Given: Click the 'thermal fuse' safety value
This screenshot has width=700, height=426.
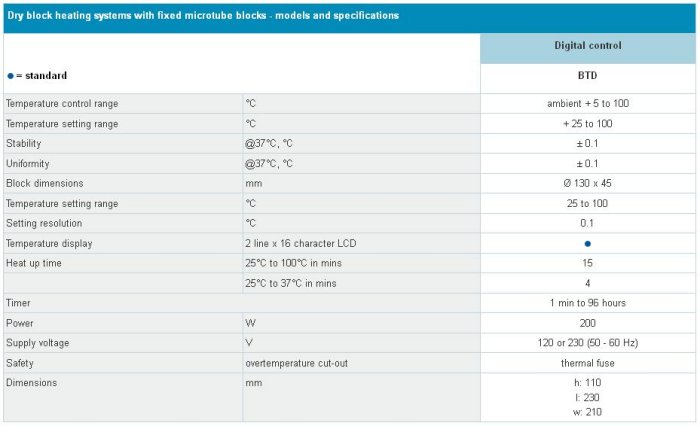Looking at the screenshot, I should [588, 363].
